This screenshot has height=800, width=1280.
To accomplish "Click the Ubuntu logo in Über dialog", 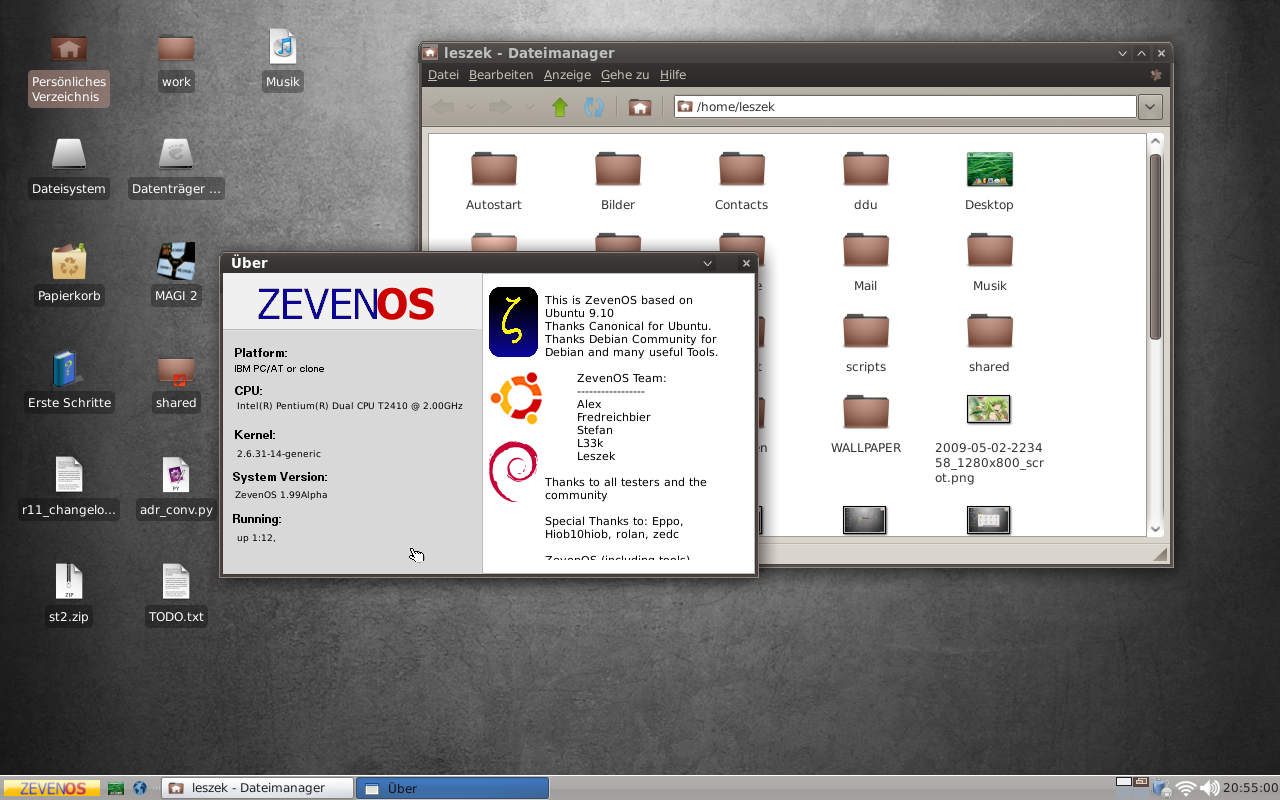I will coord(516,398).
